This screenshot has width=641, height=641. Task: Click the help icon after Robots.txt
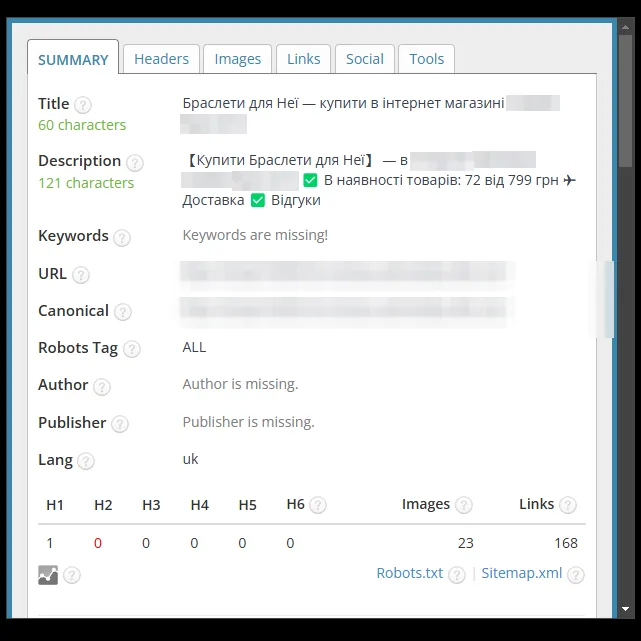point(457,575)
